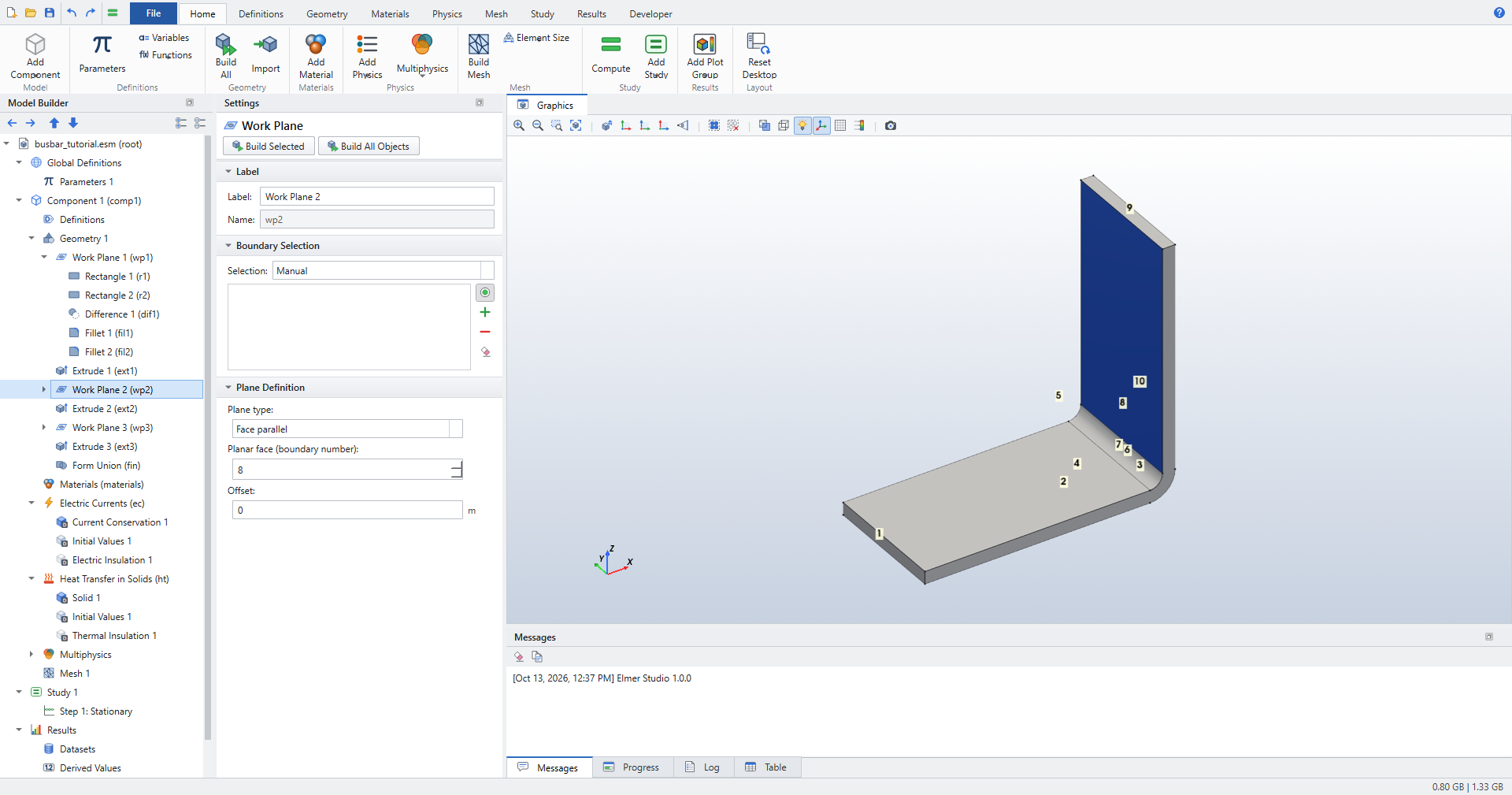Open the File menu button

pyautogui.click(x=154, y=13)
